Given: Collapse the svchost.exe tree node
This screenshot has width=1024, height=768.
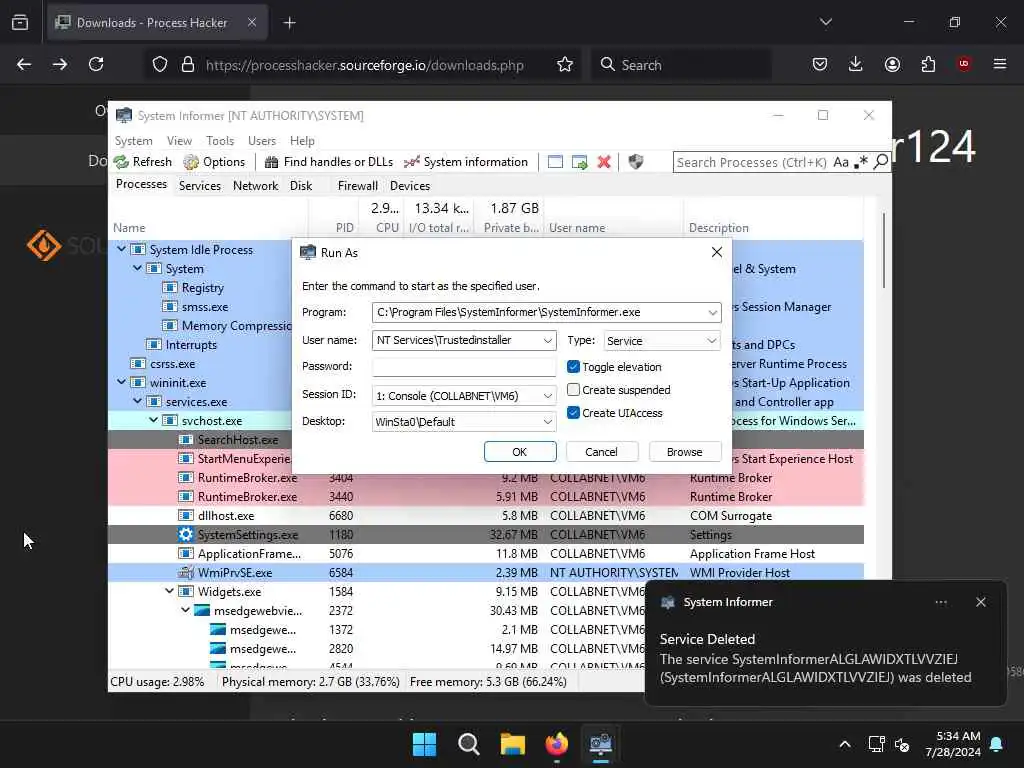Looking at the screenshot, I should point(153,420).
